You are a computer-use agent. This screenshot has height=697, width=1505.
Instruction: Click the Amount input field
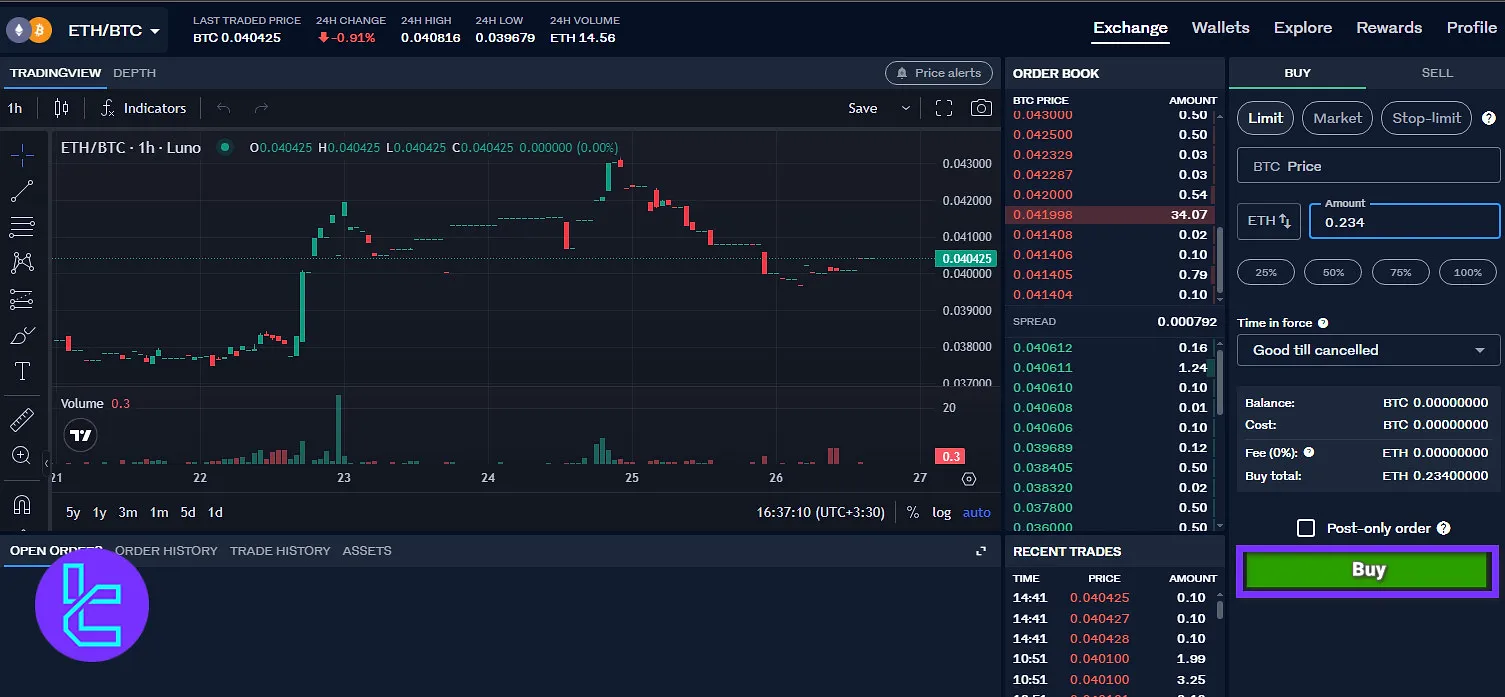[1404, 221]
